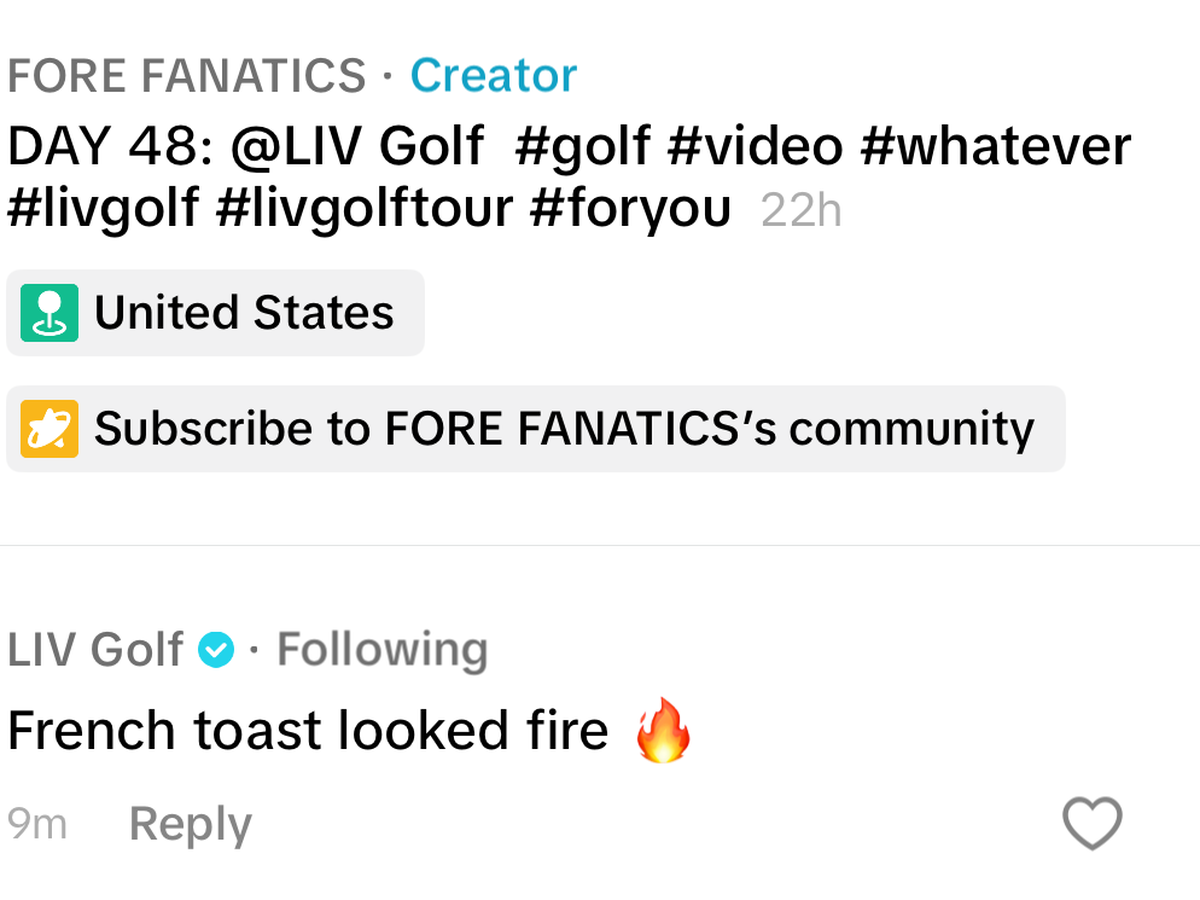Open the #livgolf hashtag

[x=103, y=209]
